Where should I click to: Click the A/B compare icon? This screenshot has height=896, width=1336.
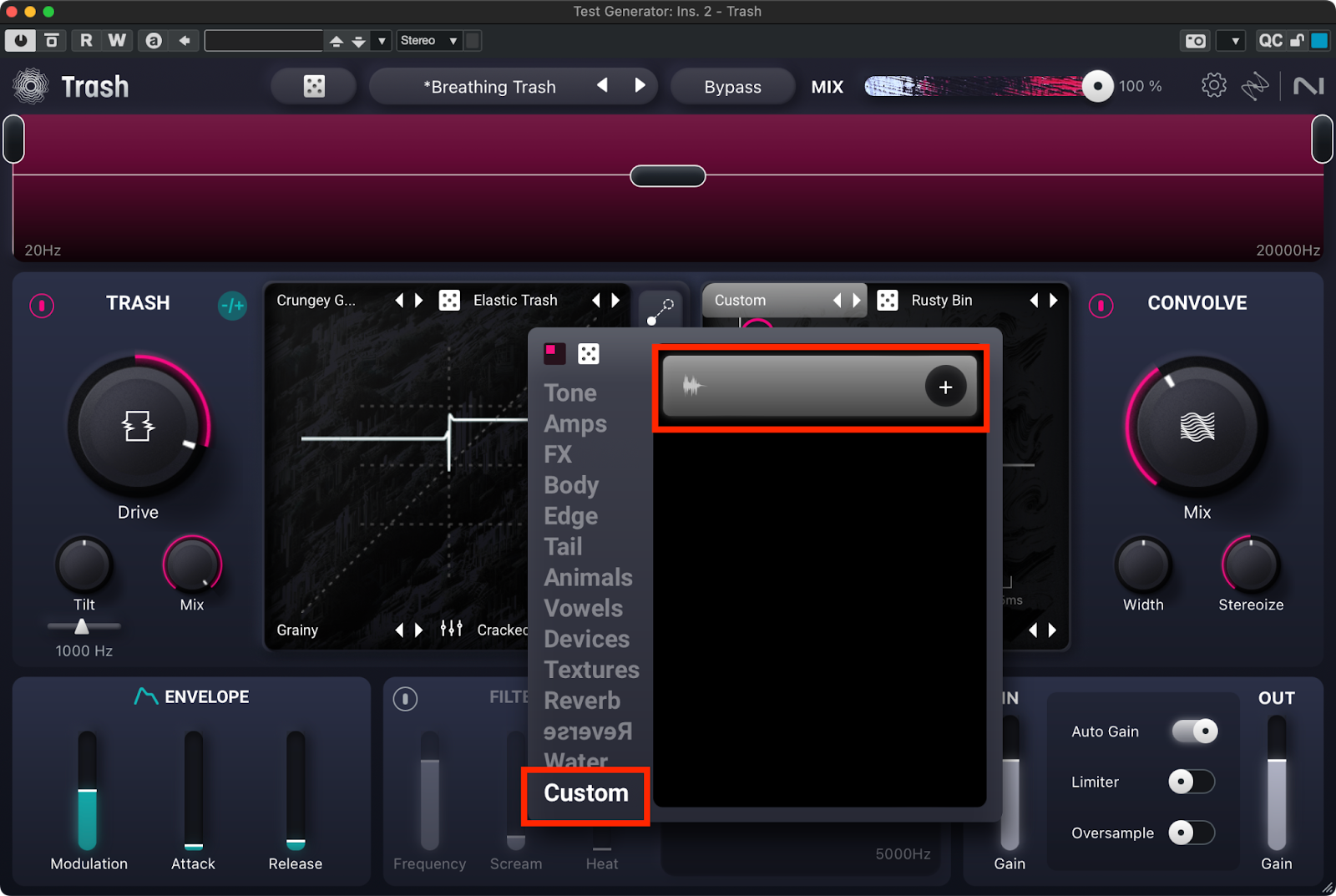pyautogui.click(x=154, y=40)
